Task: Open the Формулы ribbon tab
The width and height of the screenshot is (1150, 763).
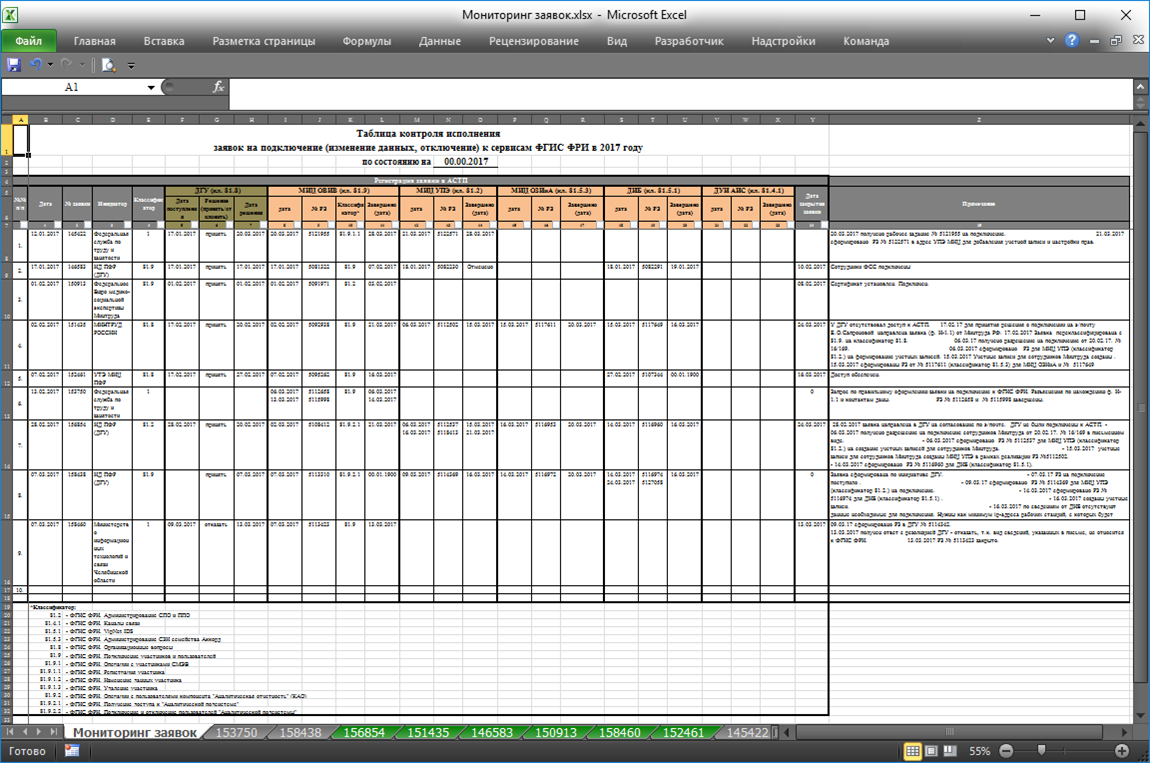Action: tap(366, 41)
